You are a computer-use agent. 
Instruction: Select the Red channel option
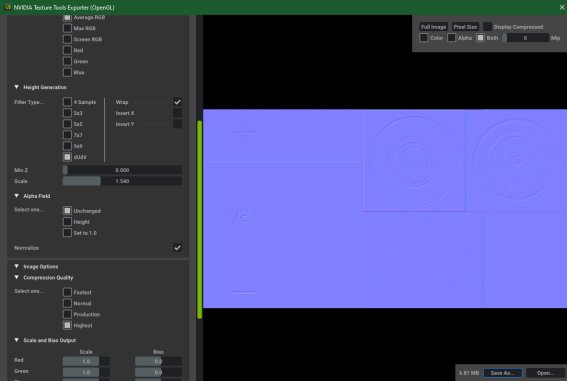67,50
